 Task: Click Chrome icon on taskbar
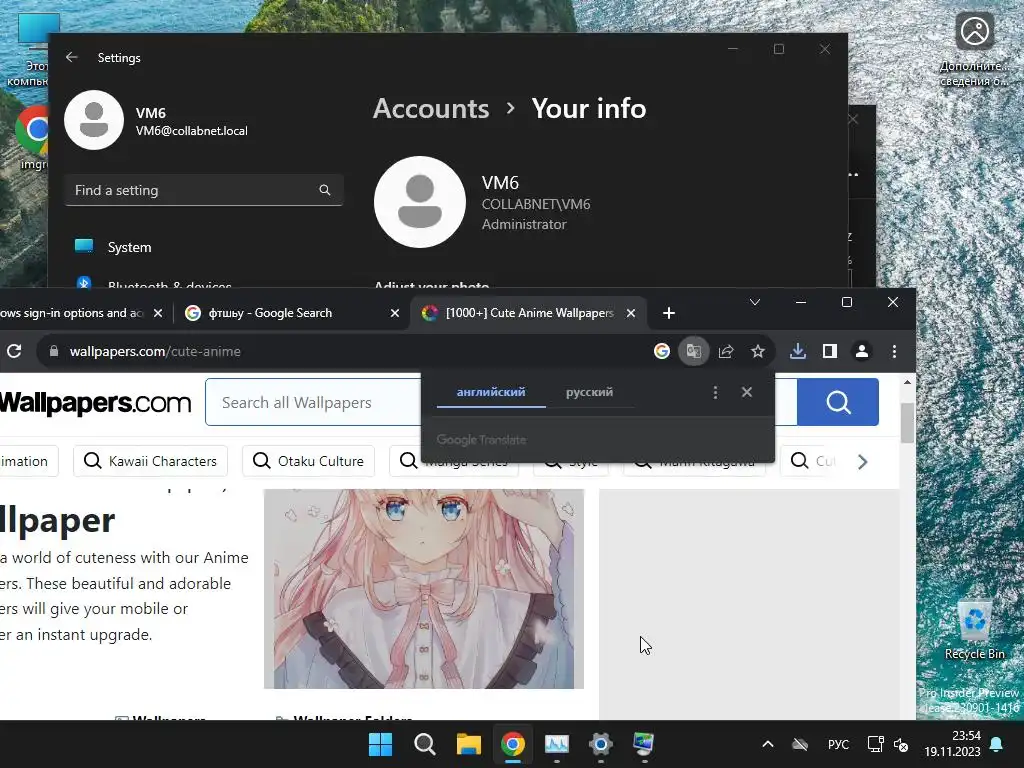[513, 744]
